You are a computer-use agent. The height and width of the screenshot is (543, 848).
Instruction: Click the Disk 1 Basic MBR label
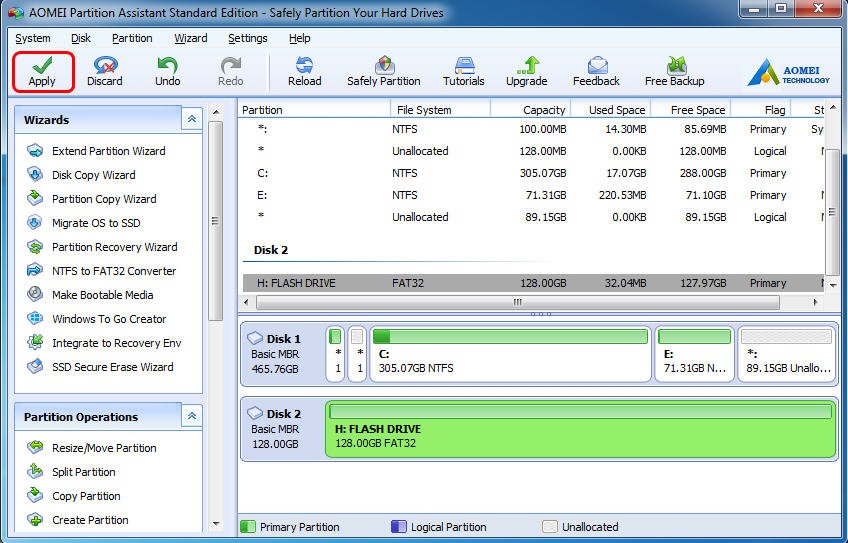(x=275, y=354)
